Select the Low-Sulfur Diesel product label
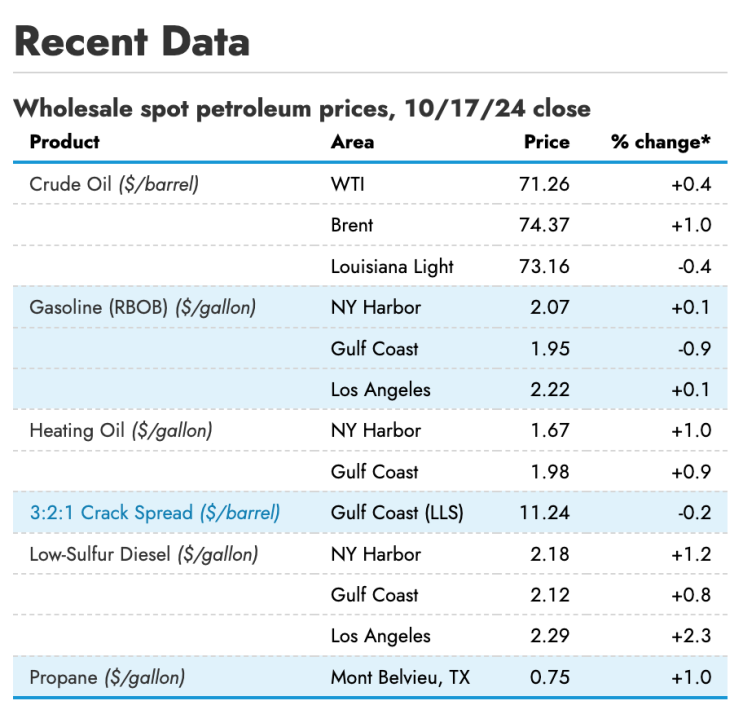This screenshot has width=743, height=714. pyautogui.click(x=144, y=554)
